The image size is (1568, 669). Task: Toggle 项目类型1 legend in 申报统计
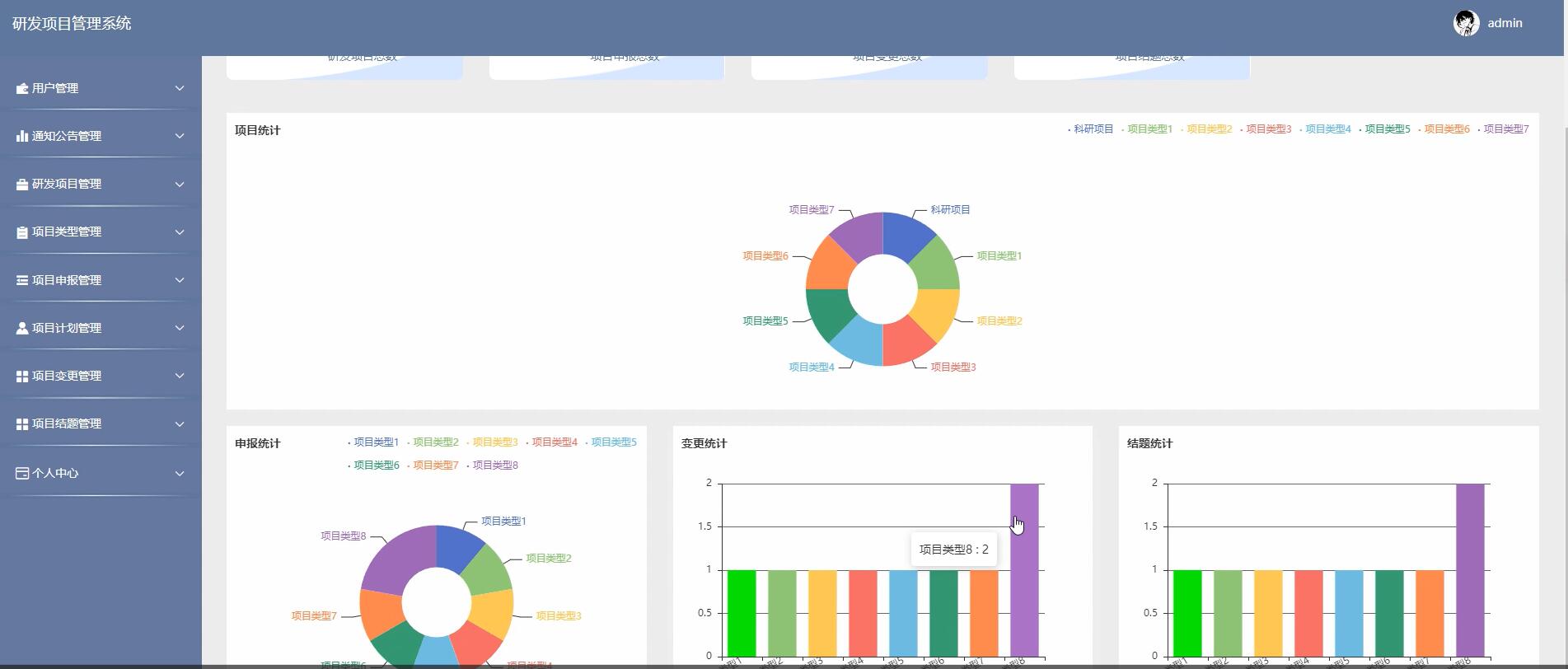click(x=373, y=442)
